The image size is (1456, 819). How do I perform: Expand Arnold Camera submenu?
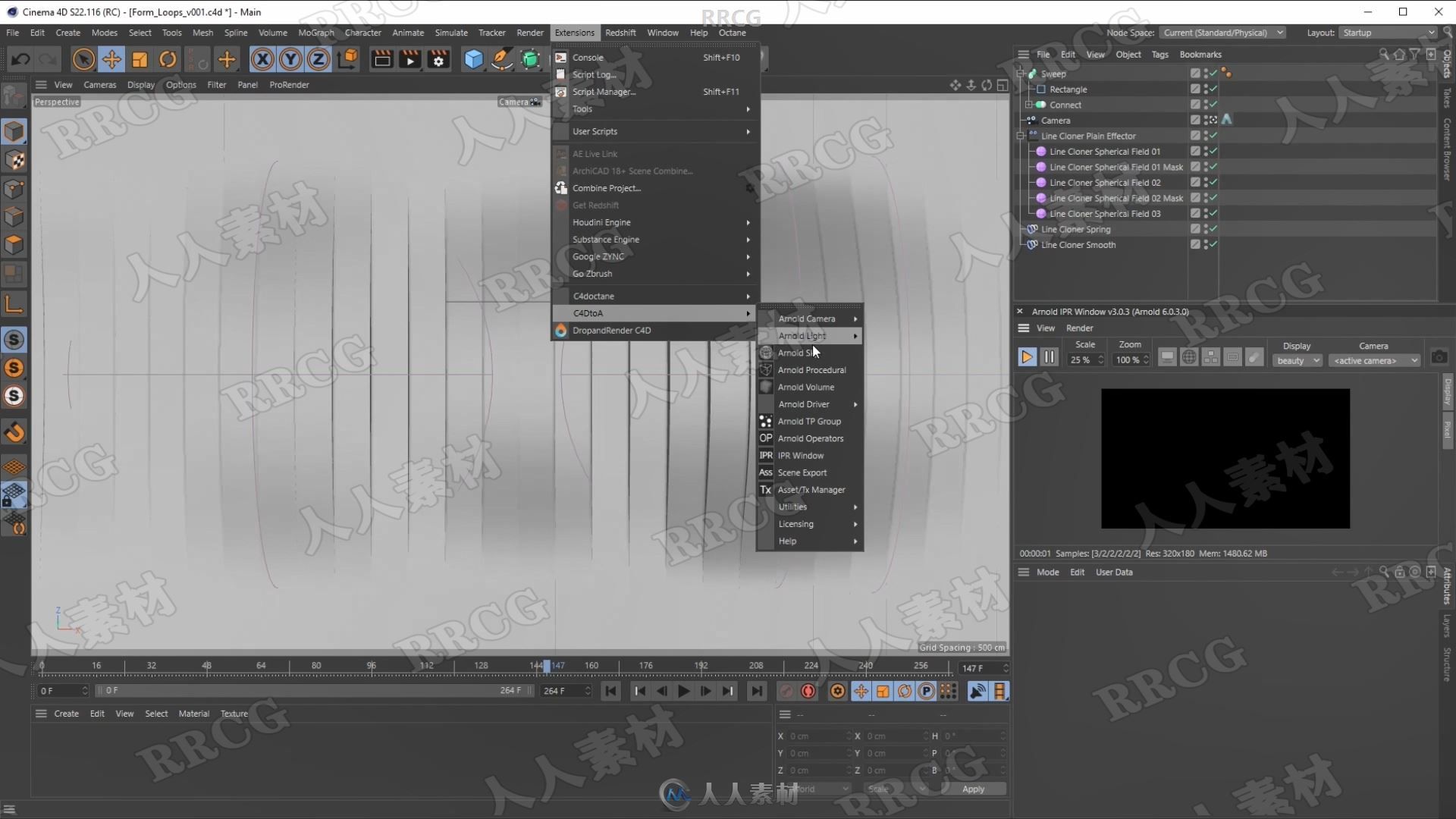pyautogui.click(x=810, y=318)
